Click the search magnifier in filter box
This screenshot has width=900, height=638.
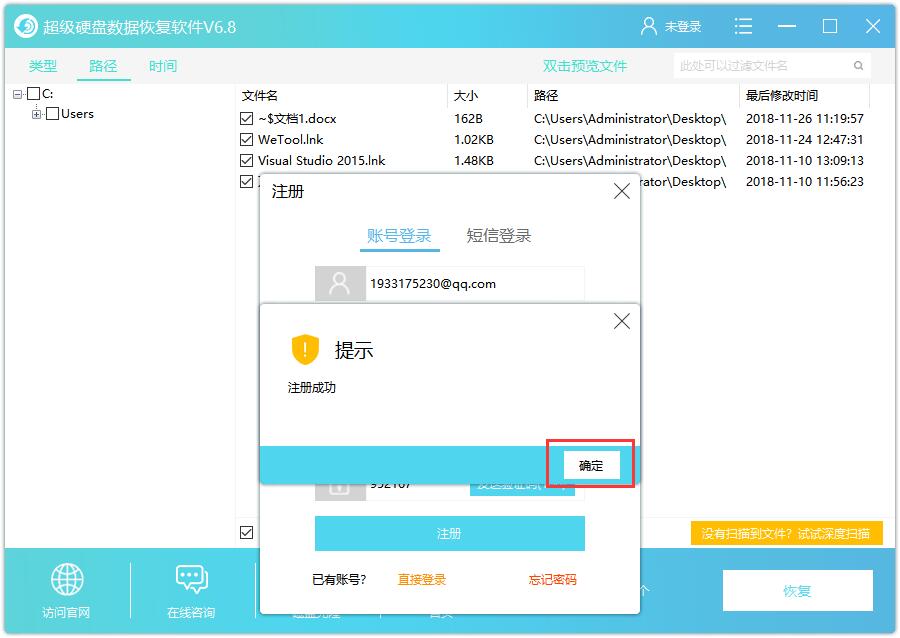click(x=858, y=66)
